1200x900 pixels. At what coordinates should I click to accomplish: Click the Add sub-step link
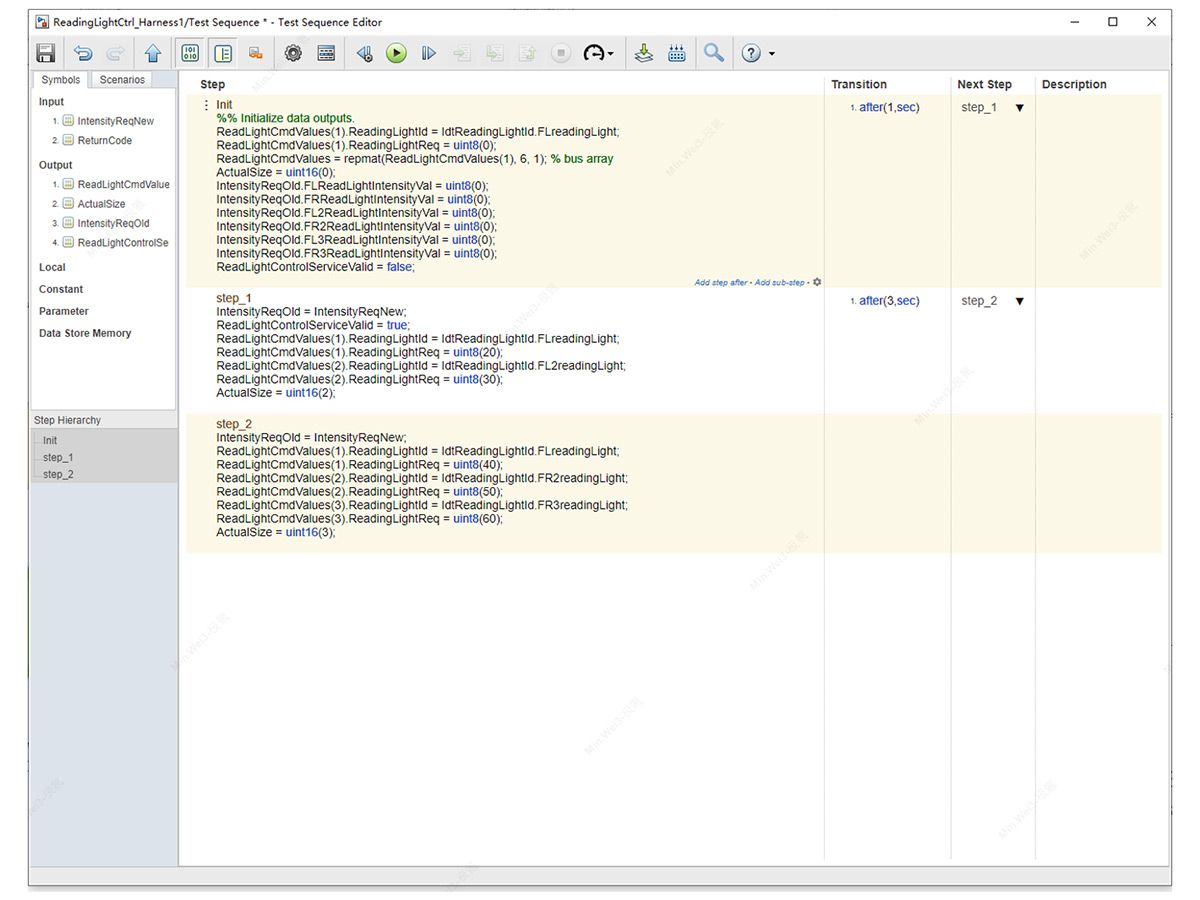pyautogui.click(x=779, y=282)
